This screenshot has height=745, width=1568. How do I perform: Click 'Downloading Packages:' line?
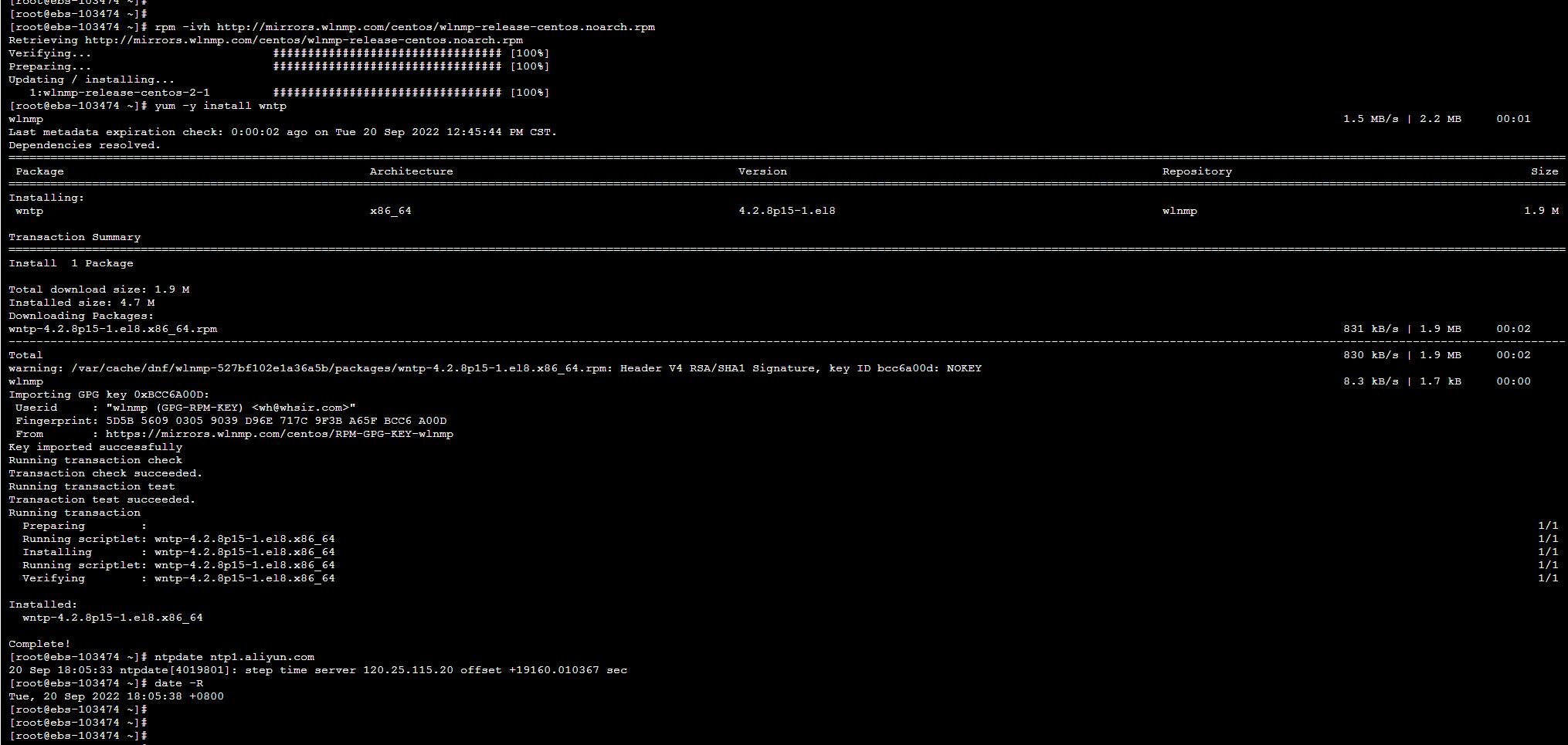pos(81,316)
